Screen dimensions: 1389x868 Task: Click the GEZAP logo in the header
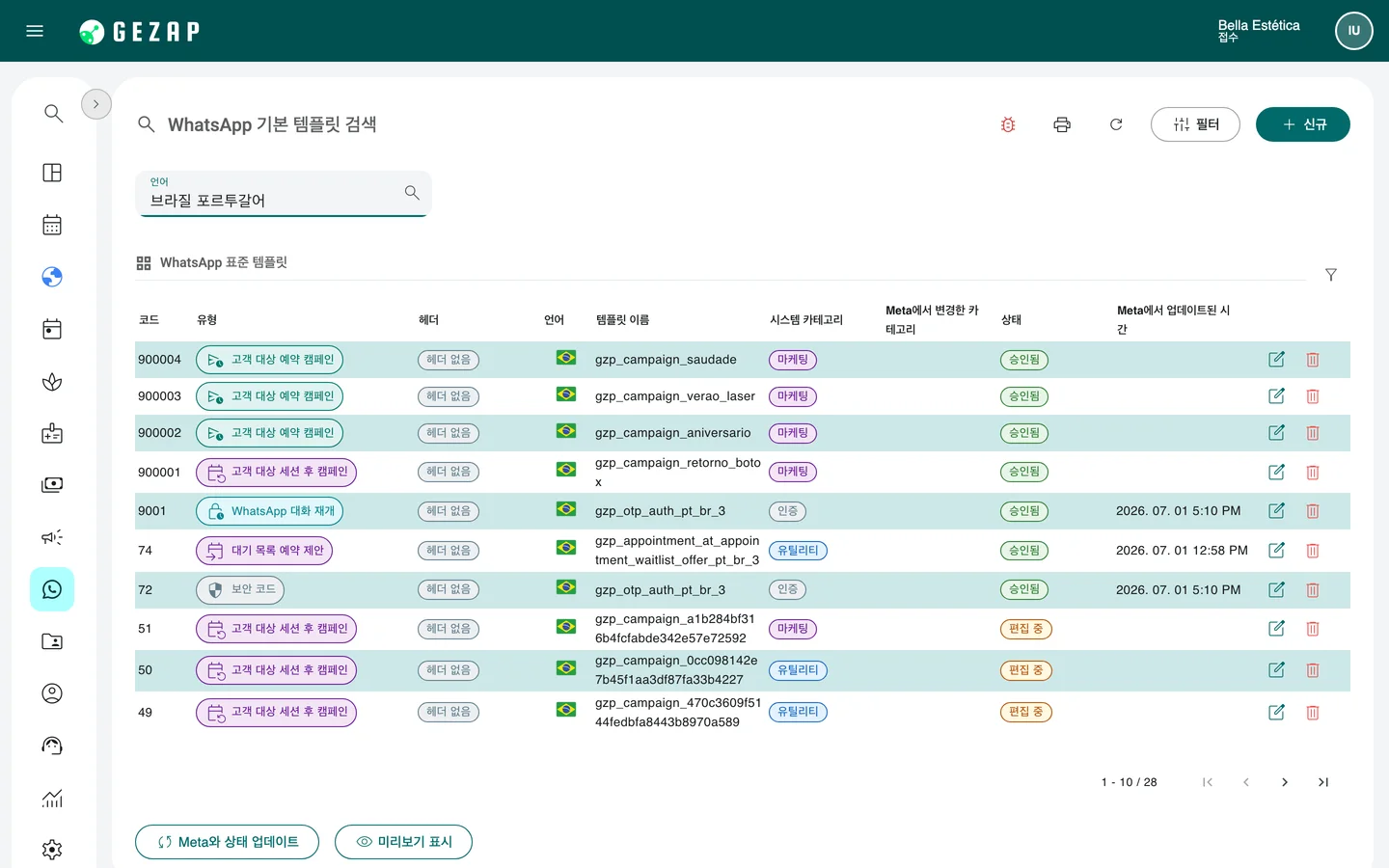[140, 32]
